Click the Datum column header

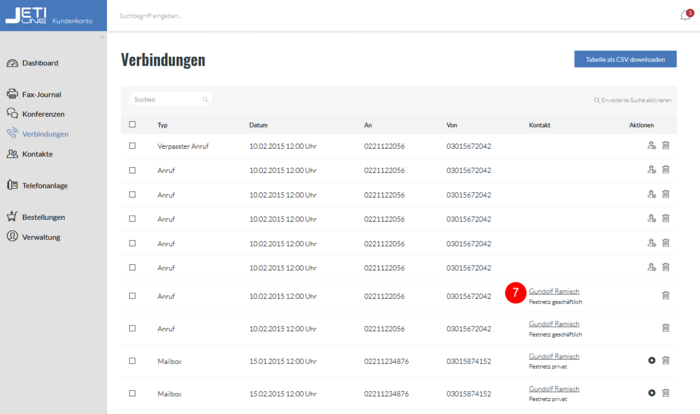point(258,125)
